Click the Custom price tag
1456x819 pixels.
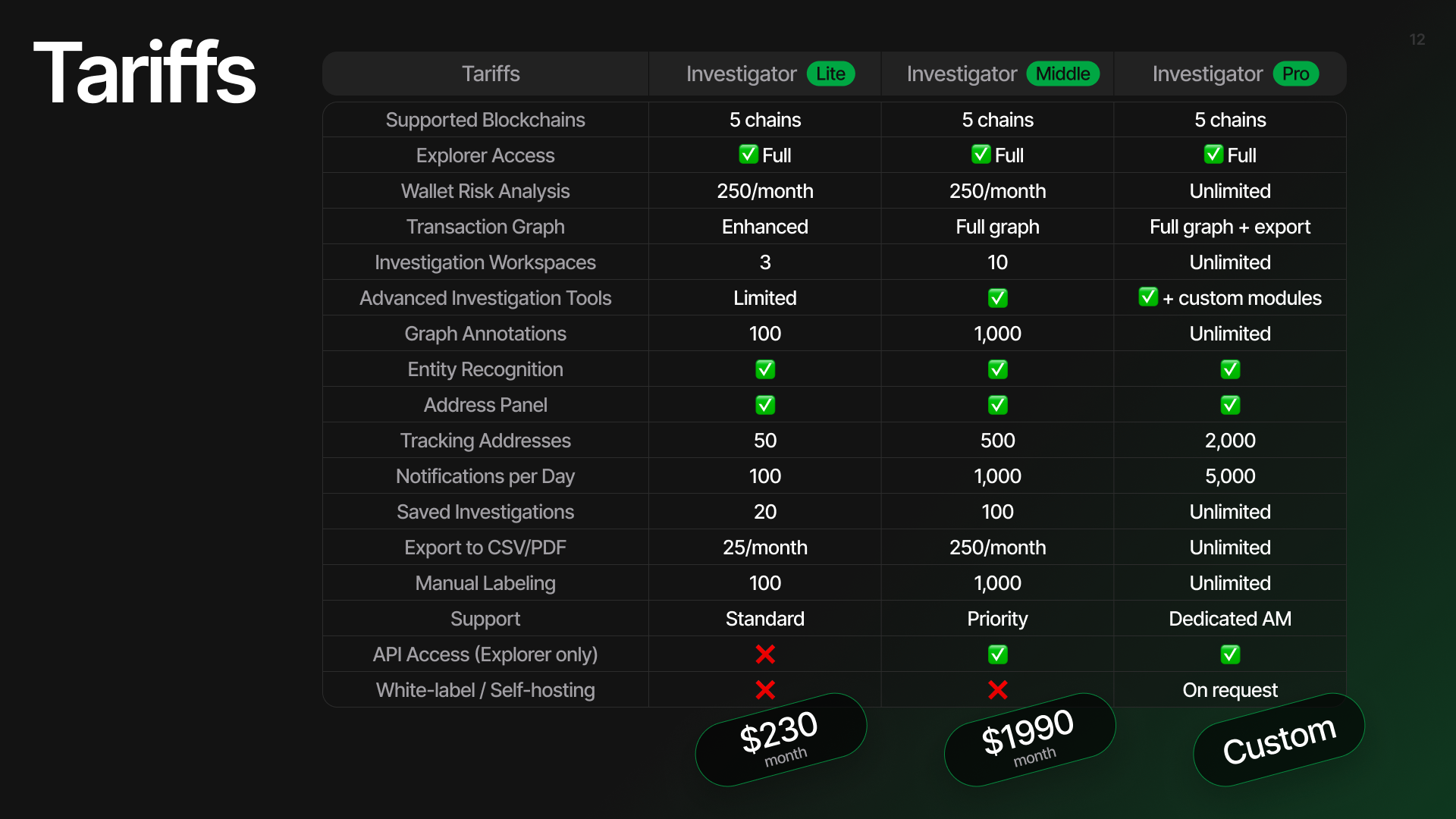[x=1279, y=739]
